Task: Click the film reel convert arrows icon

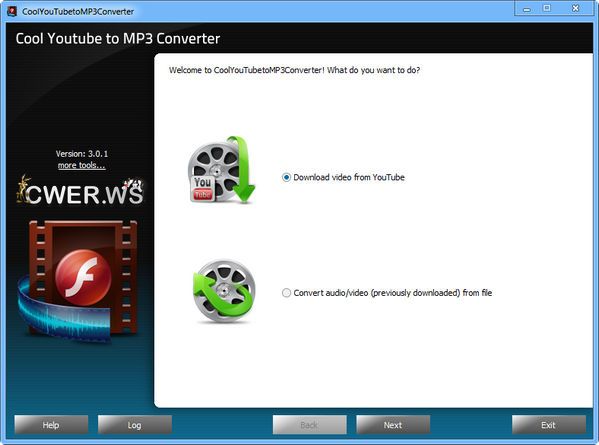Action: (x=224, y=291)
